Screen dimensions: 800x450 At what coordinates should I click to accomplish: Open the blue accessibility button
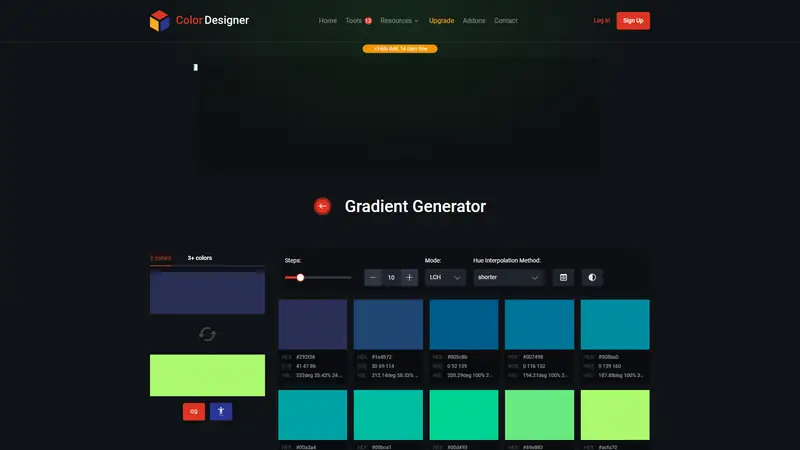coord(221,411)
